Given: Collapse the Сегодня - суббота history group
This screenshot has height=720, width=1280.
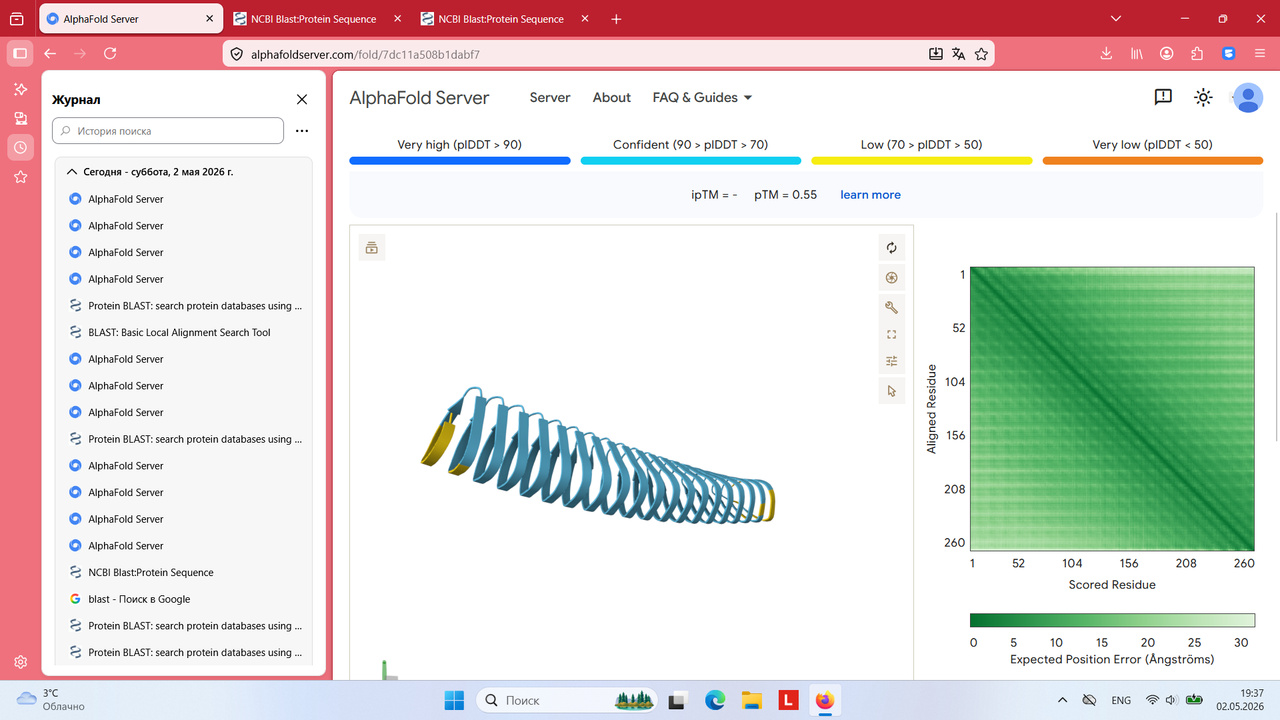Looking at the screenshot, I should point(185,172).
